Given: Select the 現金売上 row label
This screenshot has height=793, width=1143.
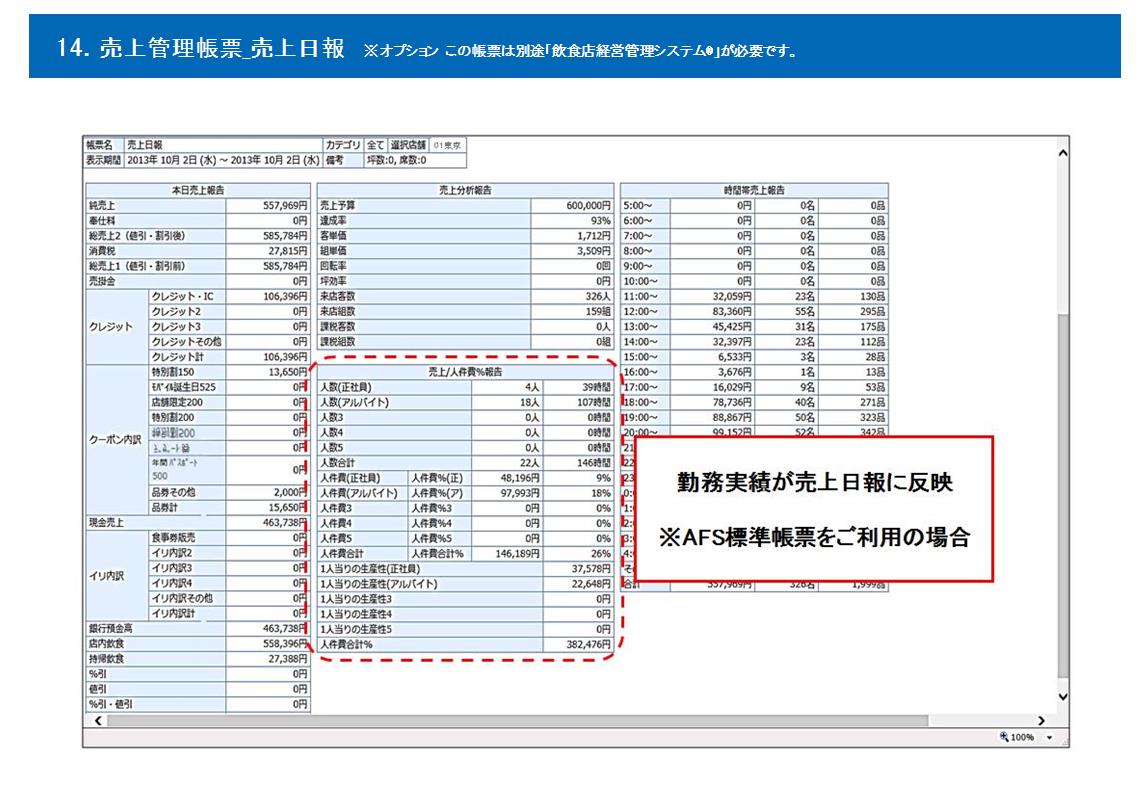Looking at the screenshot, I should tap(156, 523).
